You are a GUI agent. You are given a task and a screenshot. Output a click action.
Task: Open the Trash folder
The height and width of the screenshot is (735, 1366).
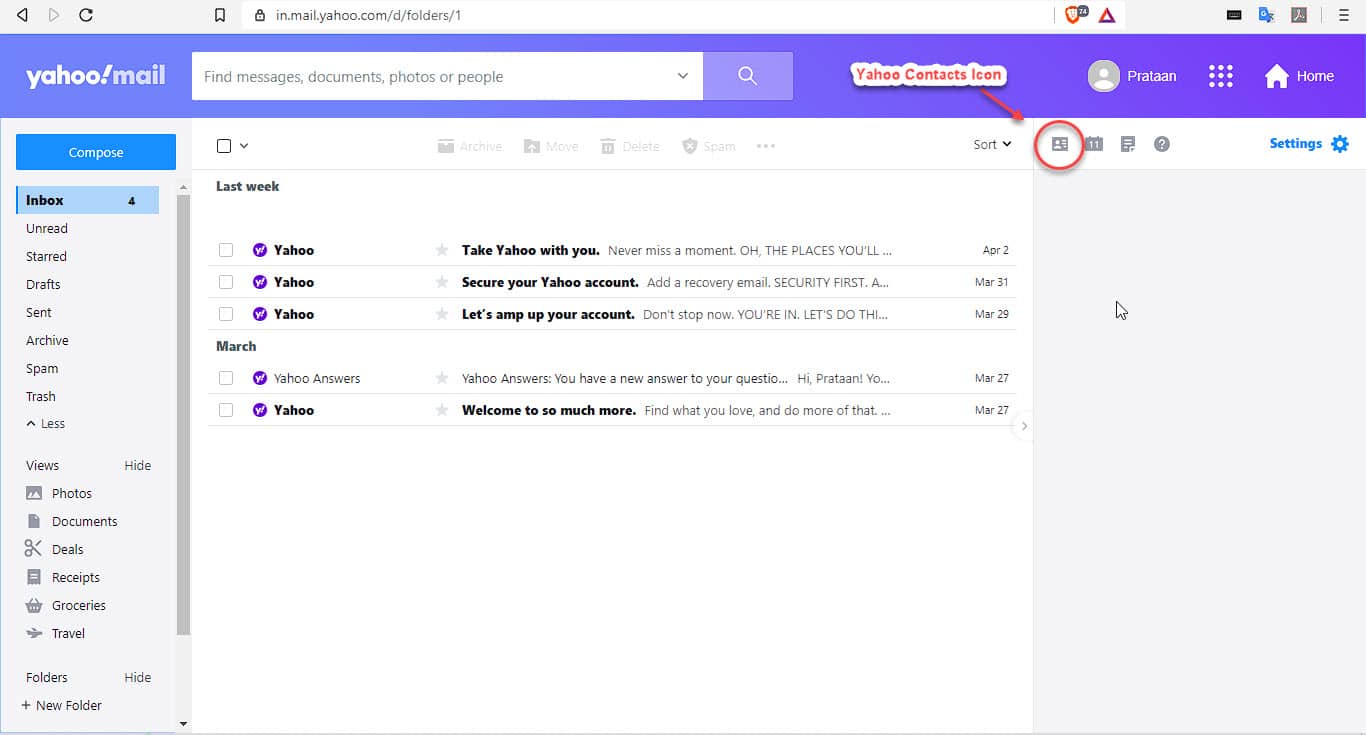pyautogui.click(x=41, y=396)
